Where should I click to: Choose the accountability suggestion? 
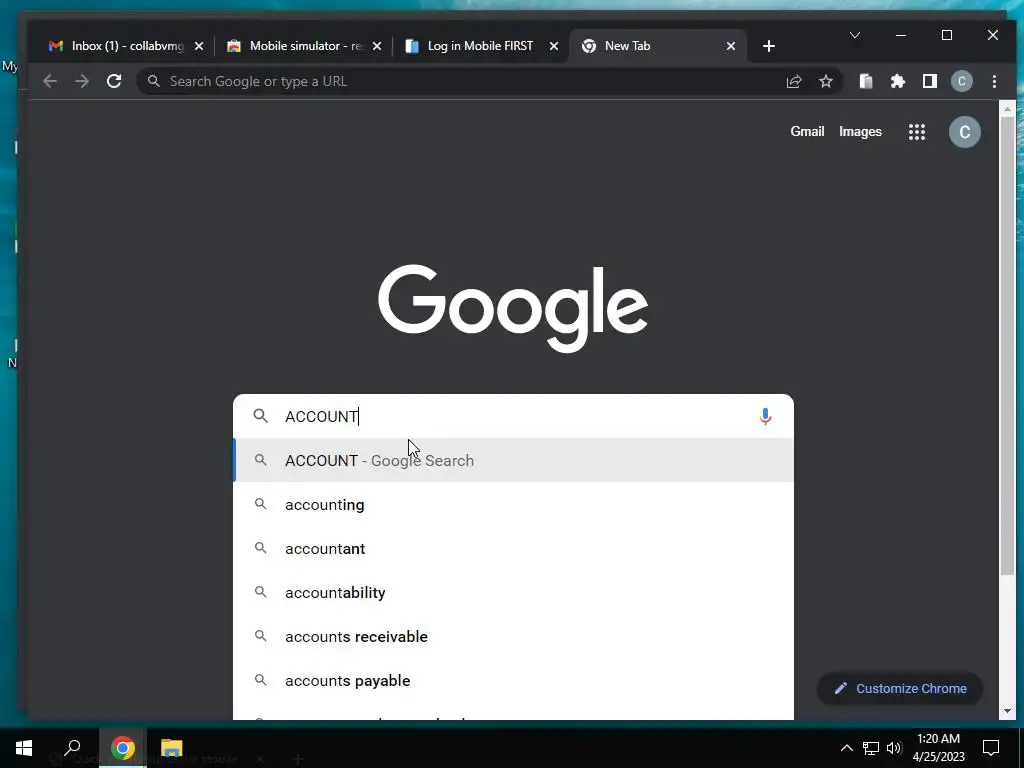(x=513, y=592)
